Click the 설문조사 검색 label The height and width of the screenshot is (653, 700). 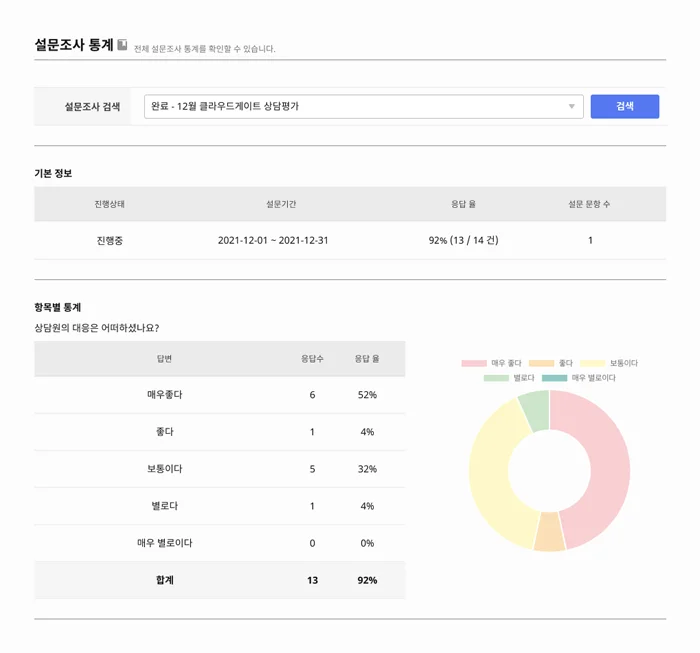click(92, 107)
